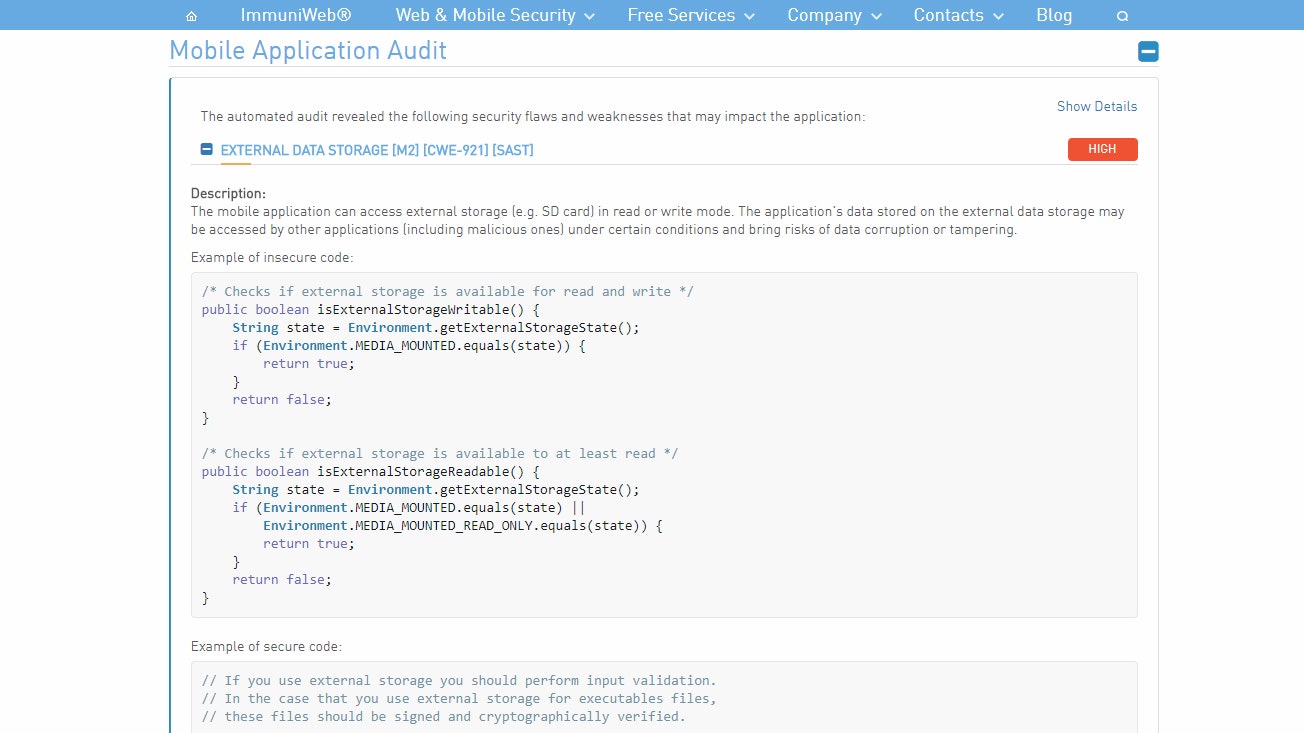Click the Mobile Application Audit title
Image resolution: width=1304 pixels, height=733 pixels.
point(308,50)
